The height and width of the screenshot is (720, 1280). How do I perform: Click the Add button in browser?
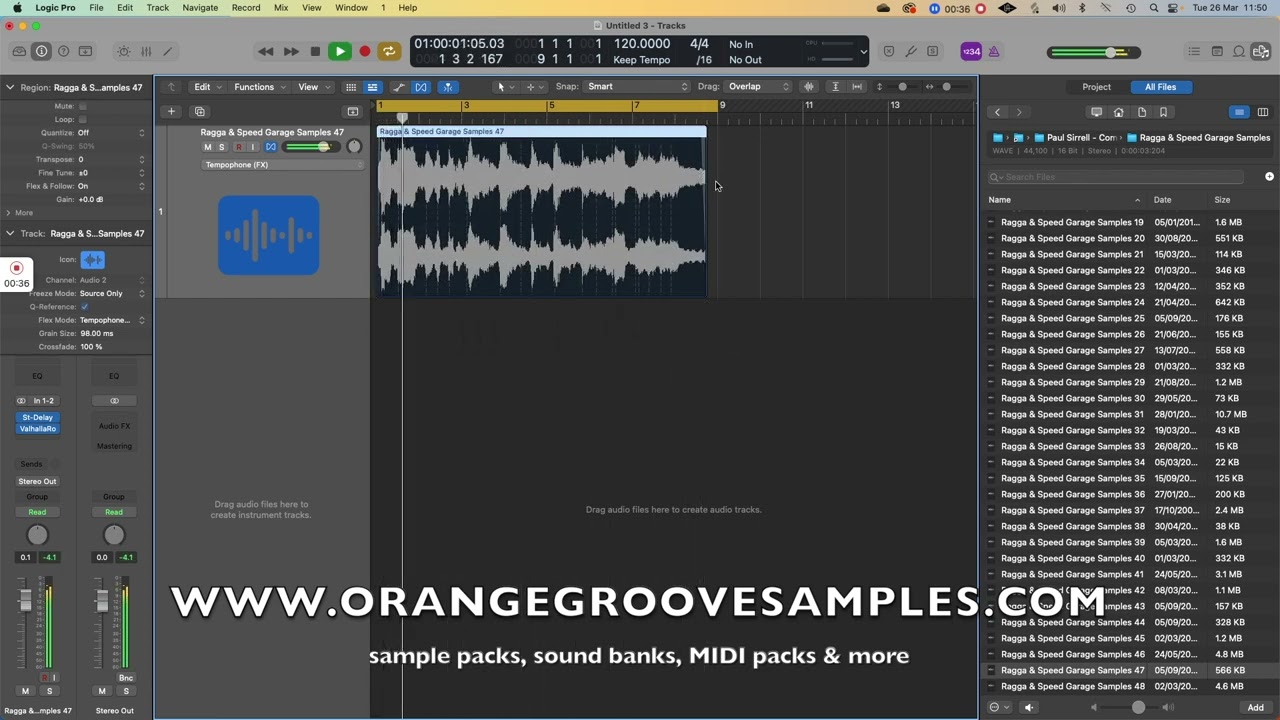[x=1255, y=707]
